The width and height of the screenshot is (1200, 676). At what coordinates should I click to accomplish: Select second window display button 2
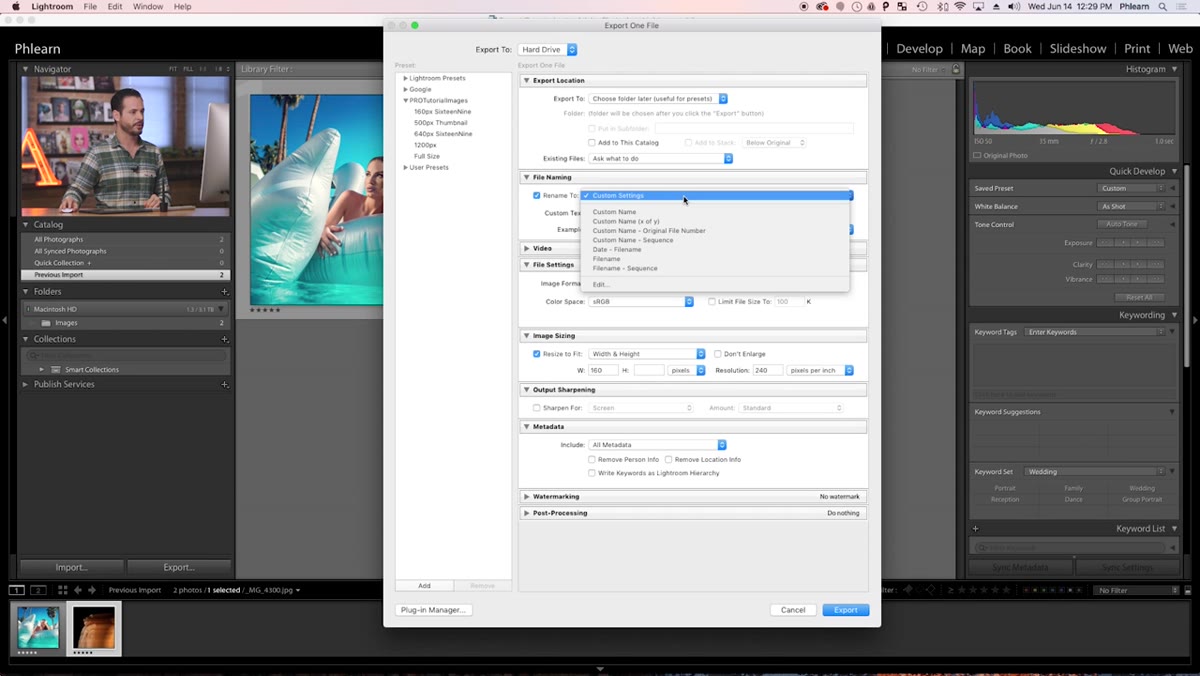pyautogui.click(x=38, y=590)
